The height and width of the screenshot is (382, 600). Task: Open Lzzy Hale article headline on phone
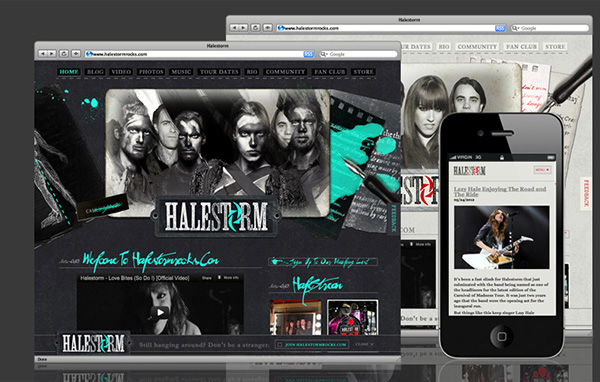(500, 191)
